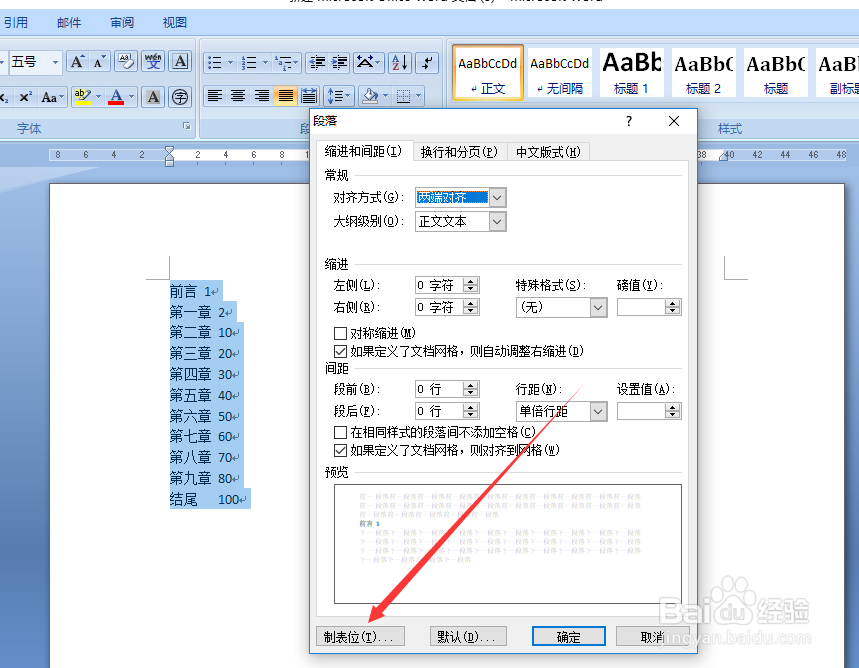The image size is (859, 668).
Task: Uncheck 对齐到网格 document grid option
Action: [x=340, y=450]
